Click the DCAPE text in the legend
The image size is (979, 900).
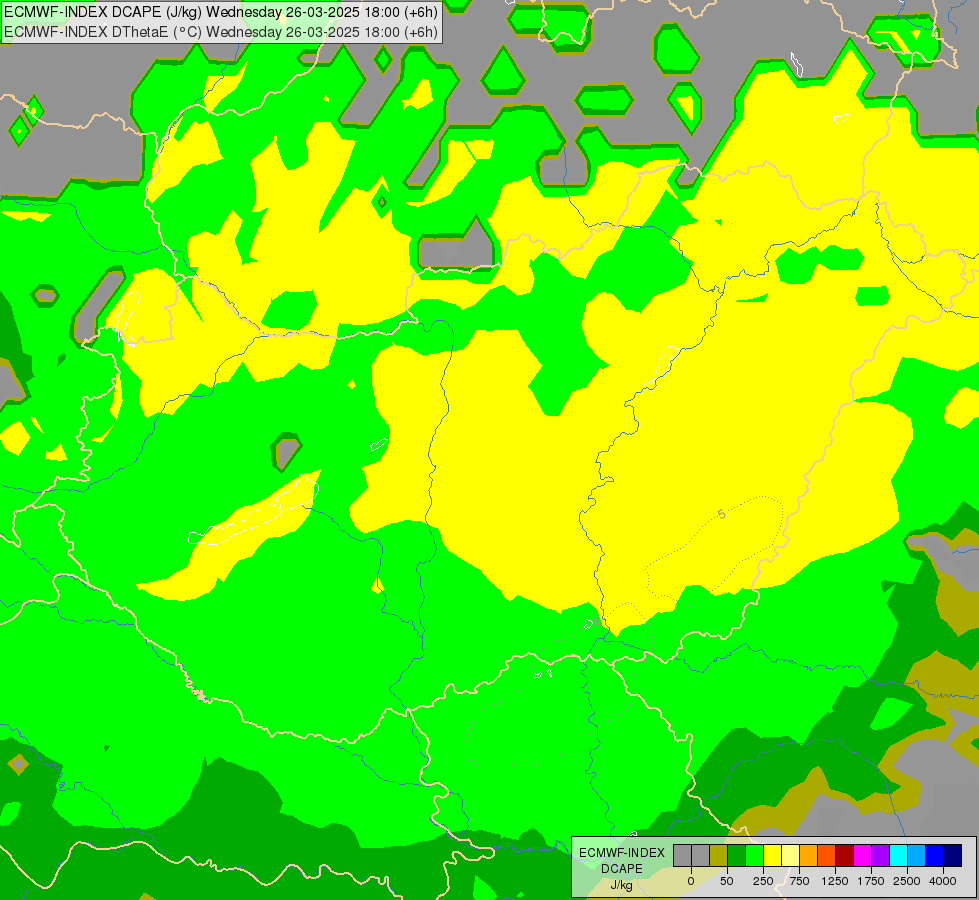coord(622,868)
